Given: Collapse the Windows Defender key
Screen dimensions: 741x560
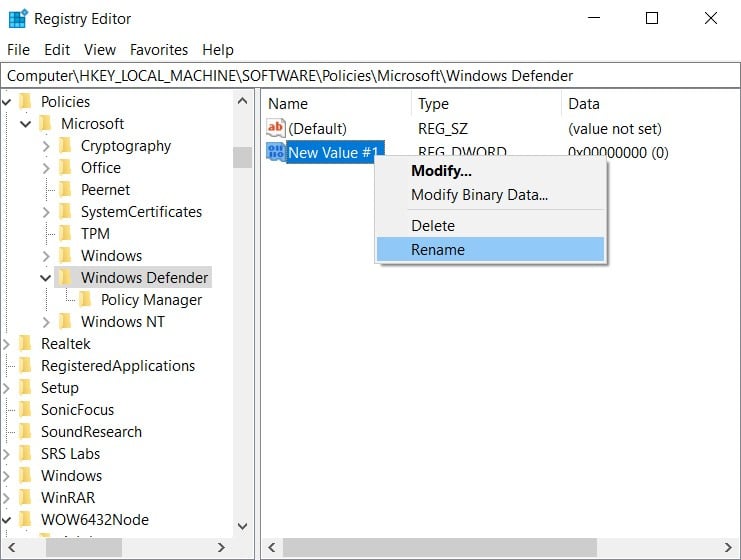Looking at the screenshot, I should [x=45, y=278].
